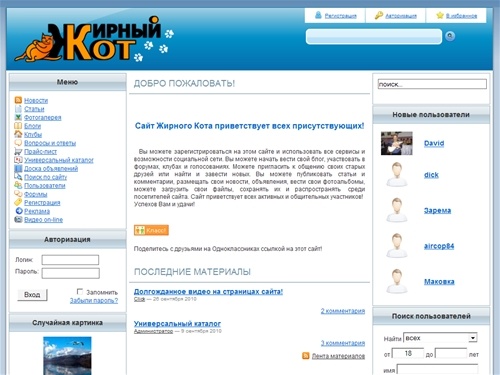Focus the sidebar поиск... field
Screen dimensions: 500x375
[x=432, y=84]
